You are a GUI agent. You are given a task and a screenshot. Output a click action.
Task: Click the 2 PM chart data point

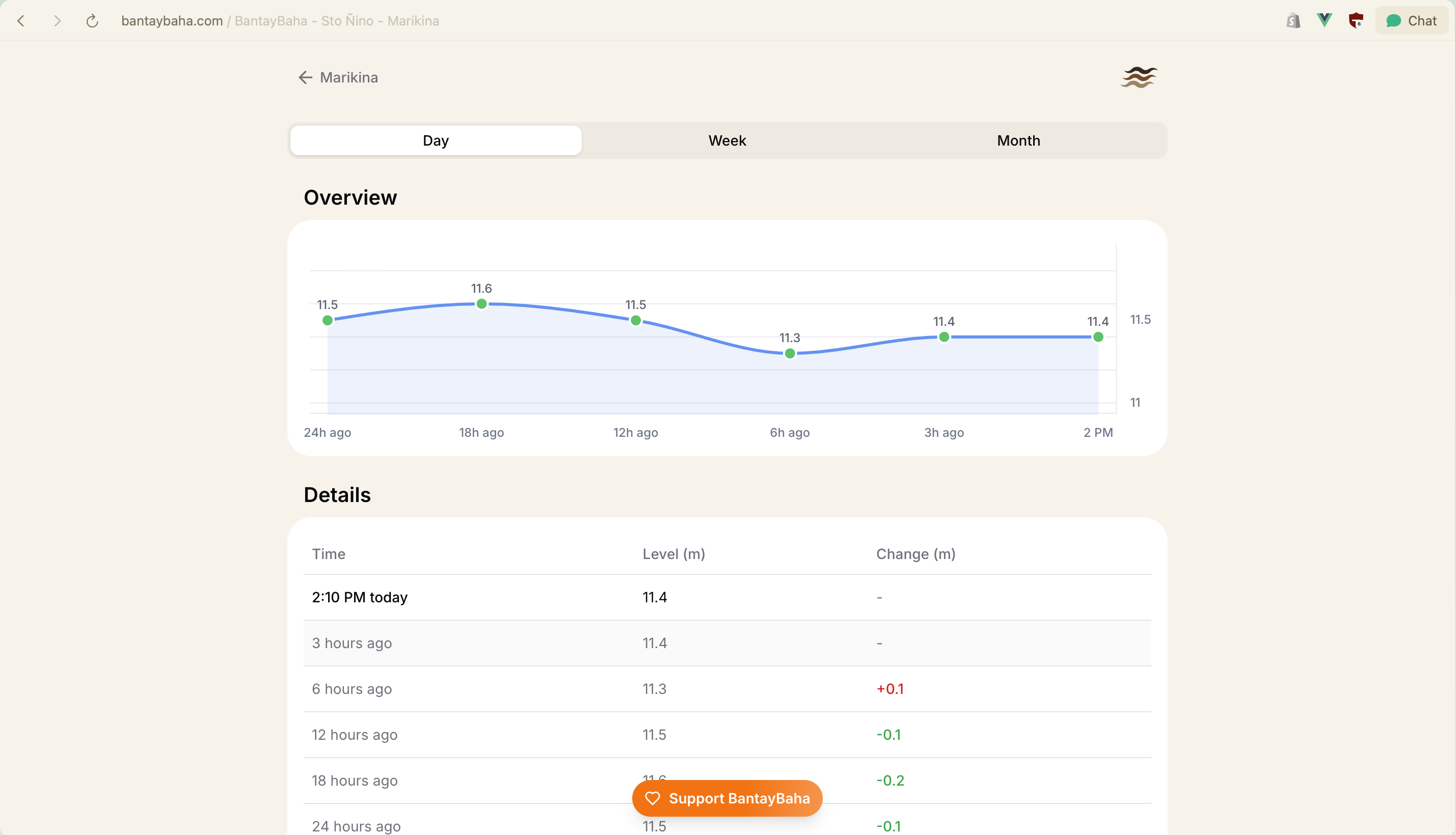(x=1097, y=337)
